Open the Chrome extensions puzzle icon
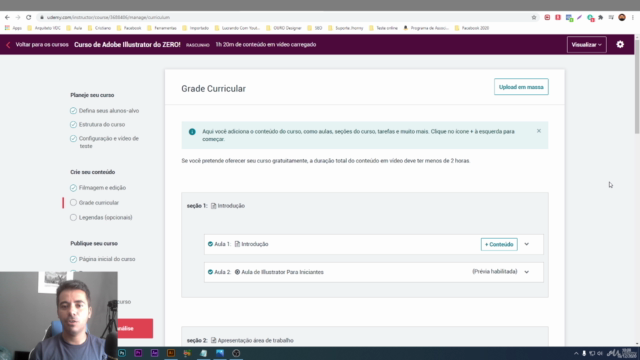640x360 pixels. tap(601, 18)
